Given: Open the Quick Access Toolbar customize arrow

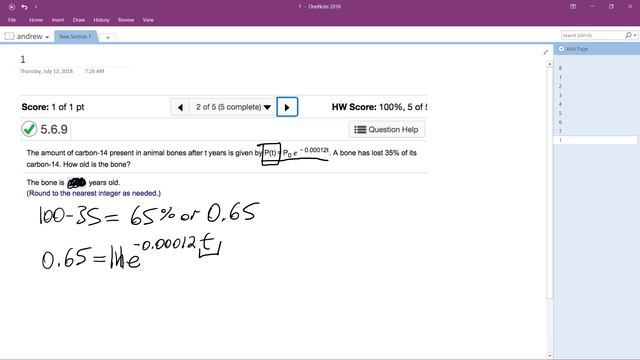Looking at the screenshot, I should point(36,7).
